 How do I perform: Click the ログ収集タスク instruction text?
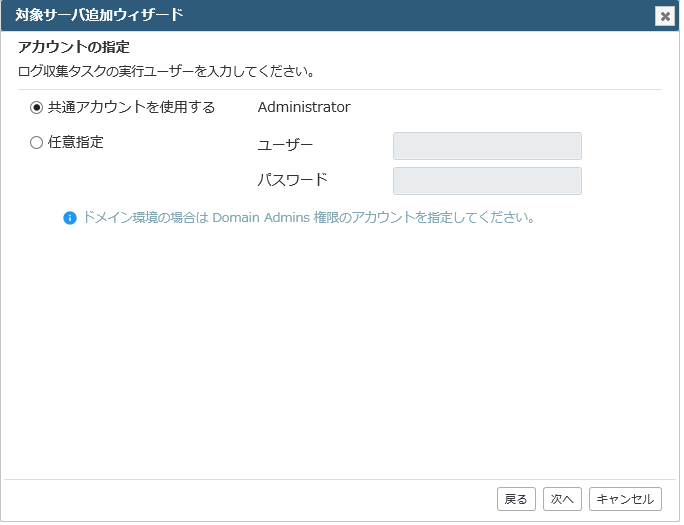tap(167, 72)
